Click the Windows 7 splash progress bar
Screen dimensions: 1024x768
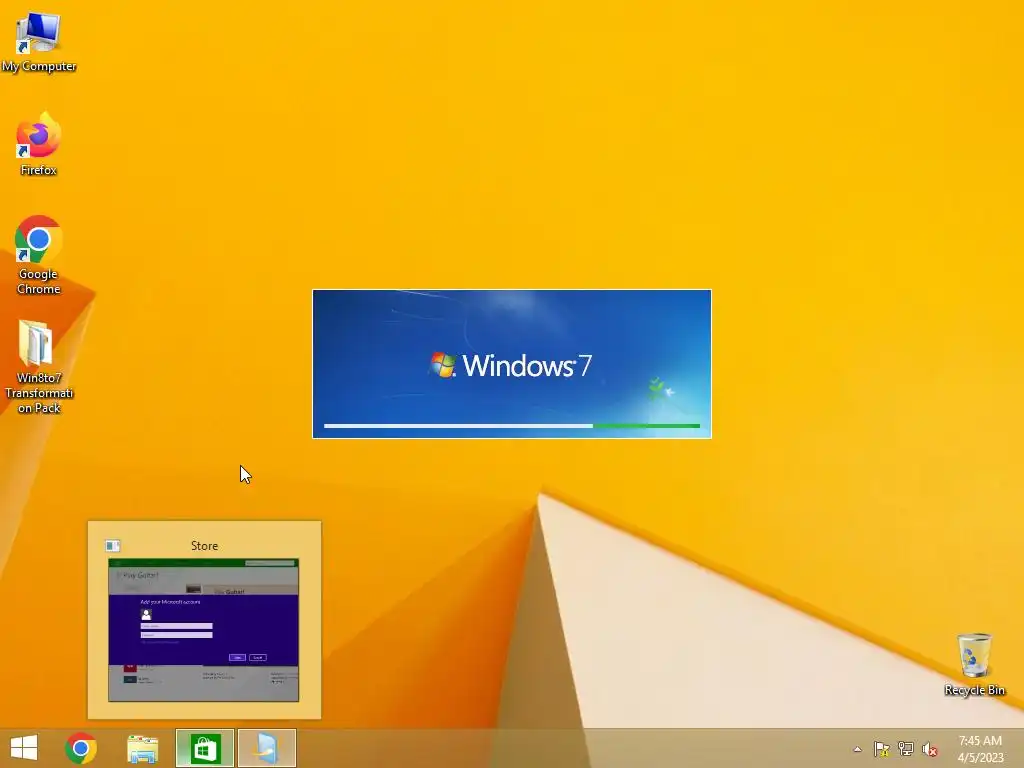[512, 426]
